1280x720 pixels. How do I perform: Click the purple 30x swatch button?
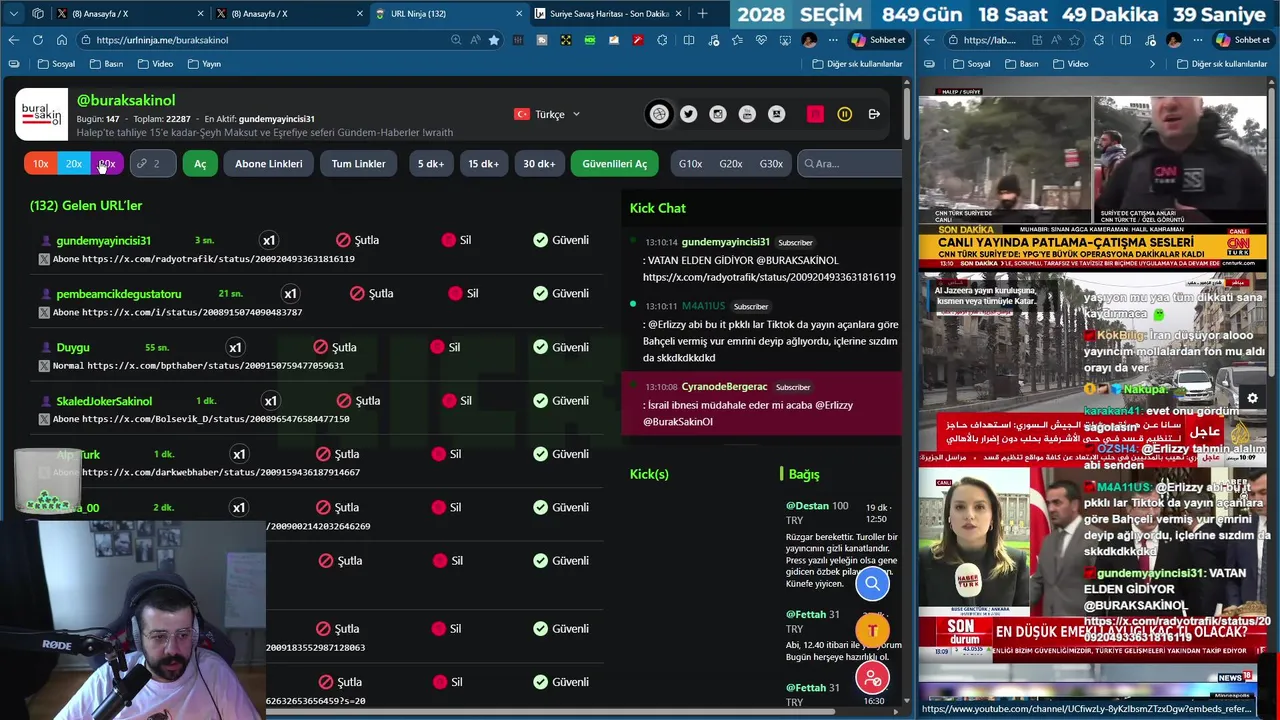(107, 164)
